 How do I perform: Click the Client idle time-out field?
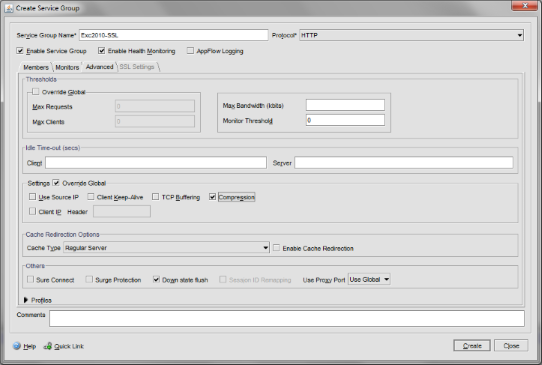[156, 162]
